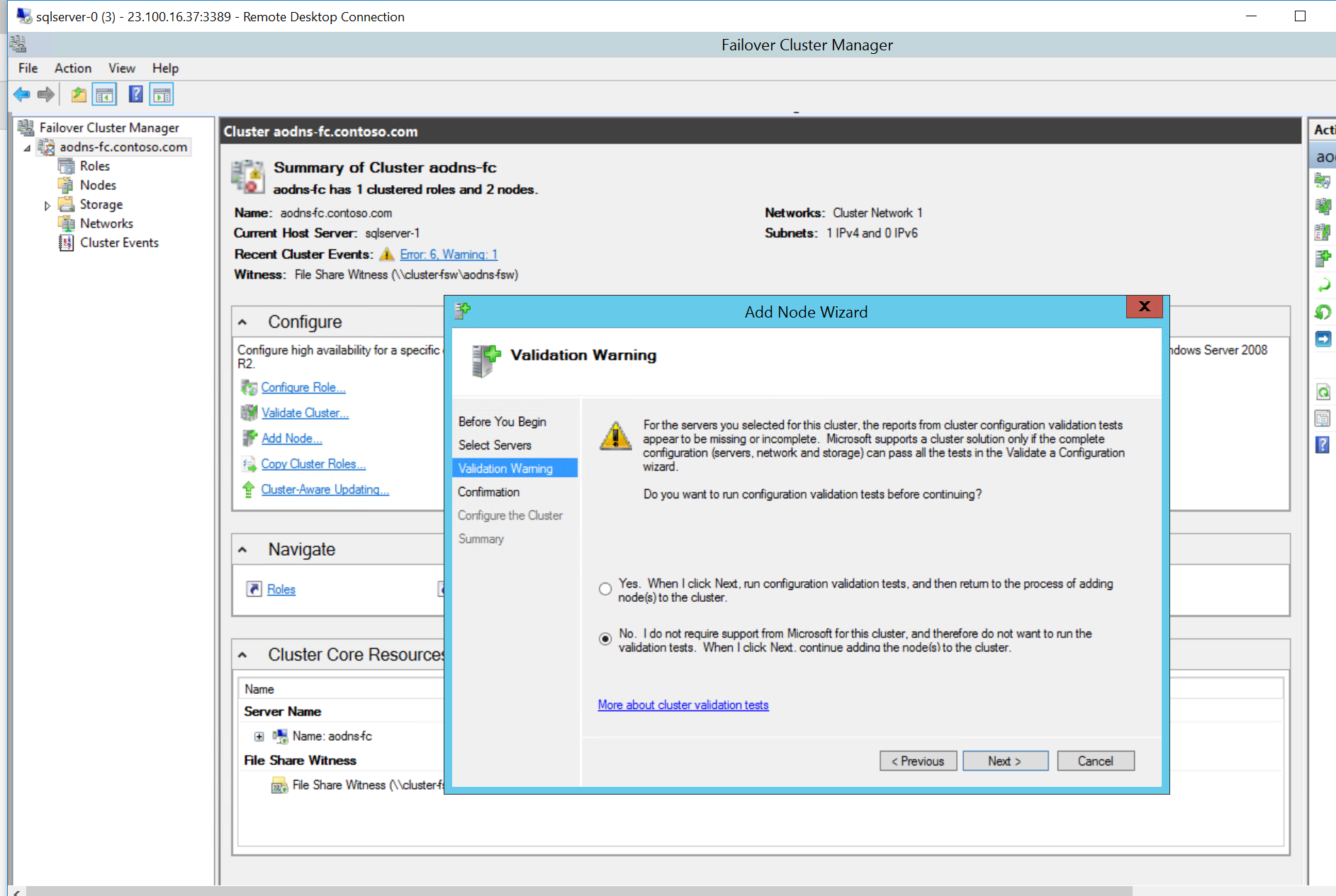Click Next in Add Node Wizard
Viewport: 1336px width, 896px height.
pyautogui.click(x=1004, y=761)
